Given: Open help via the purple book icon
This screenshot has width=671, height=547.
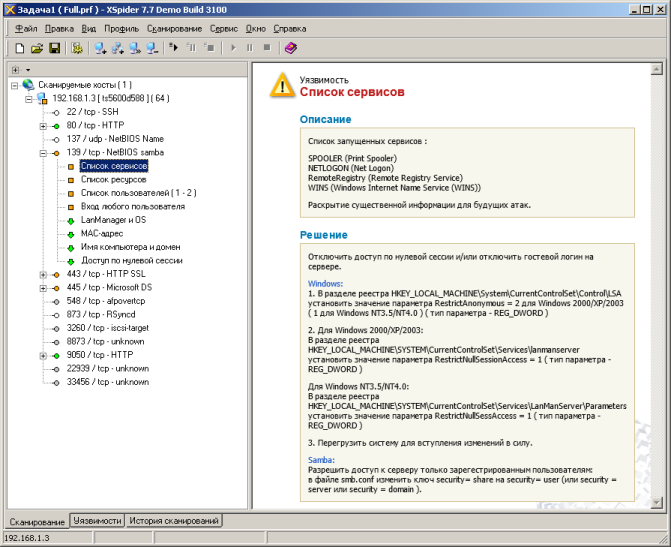Looking at the screenshot, I should (291, 48).
